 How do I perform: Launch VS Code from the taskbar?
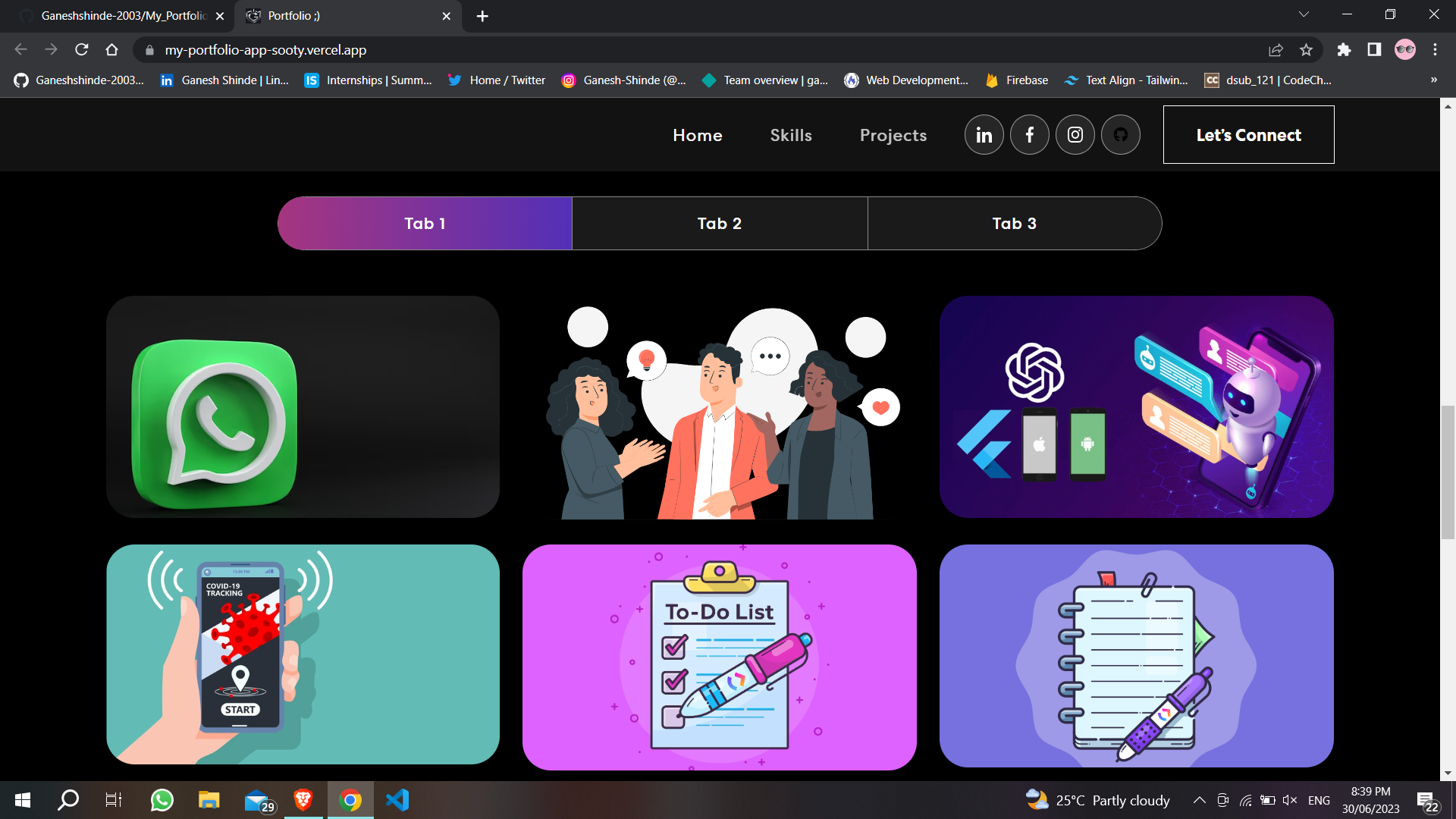397,799
